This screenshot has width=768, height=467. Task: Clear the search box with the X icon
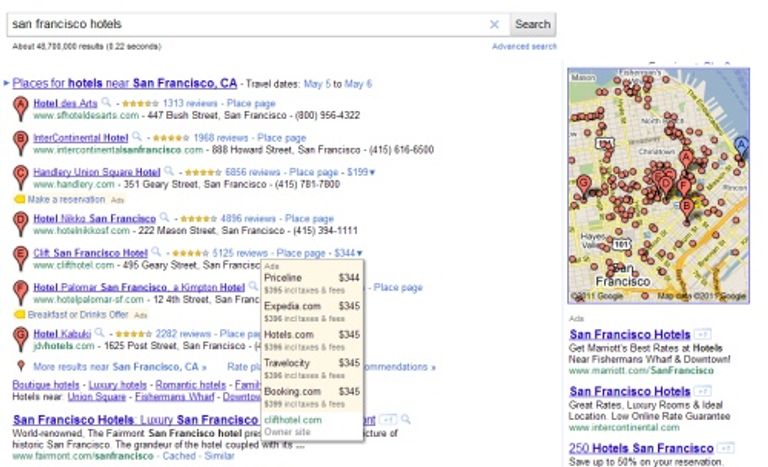click(x=494, y=24)
